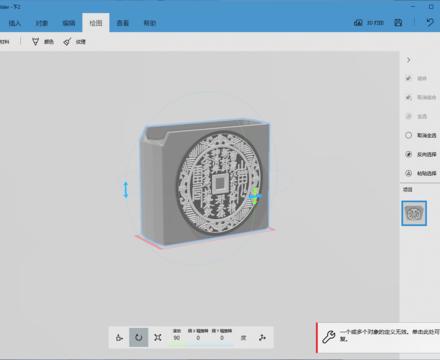This screenshot has height=360, width=440.
Task: Select the Scale tool in bottom toolbar
Action: click(158, 337)
